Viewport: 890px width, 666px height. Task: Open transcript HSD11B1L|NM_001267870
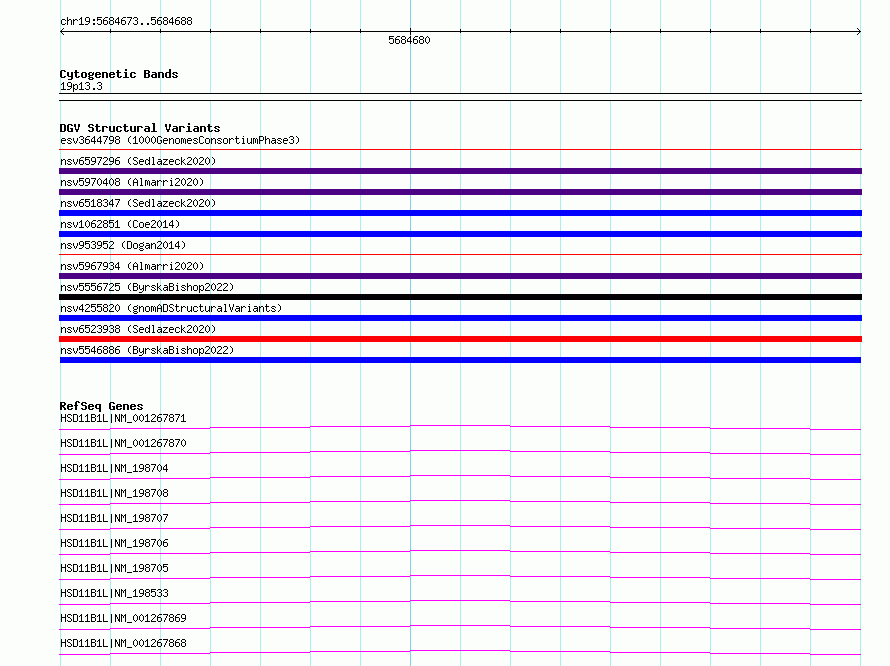coord(123,443)
